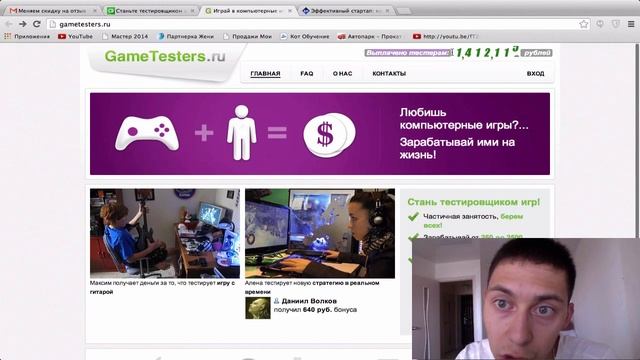640x360 pixels.
Task: Open extension icon left of the shield
Action: [600, 24]
